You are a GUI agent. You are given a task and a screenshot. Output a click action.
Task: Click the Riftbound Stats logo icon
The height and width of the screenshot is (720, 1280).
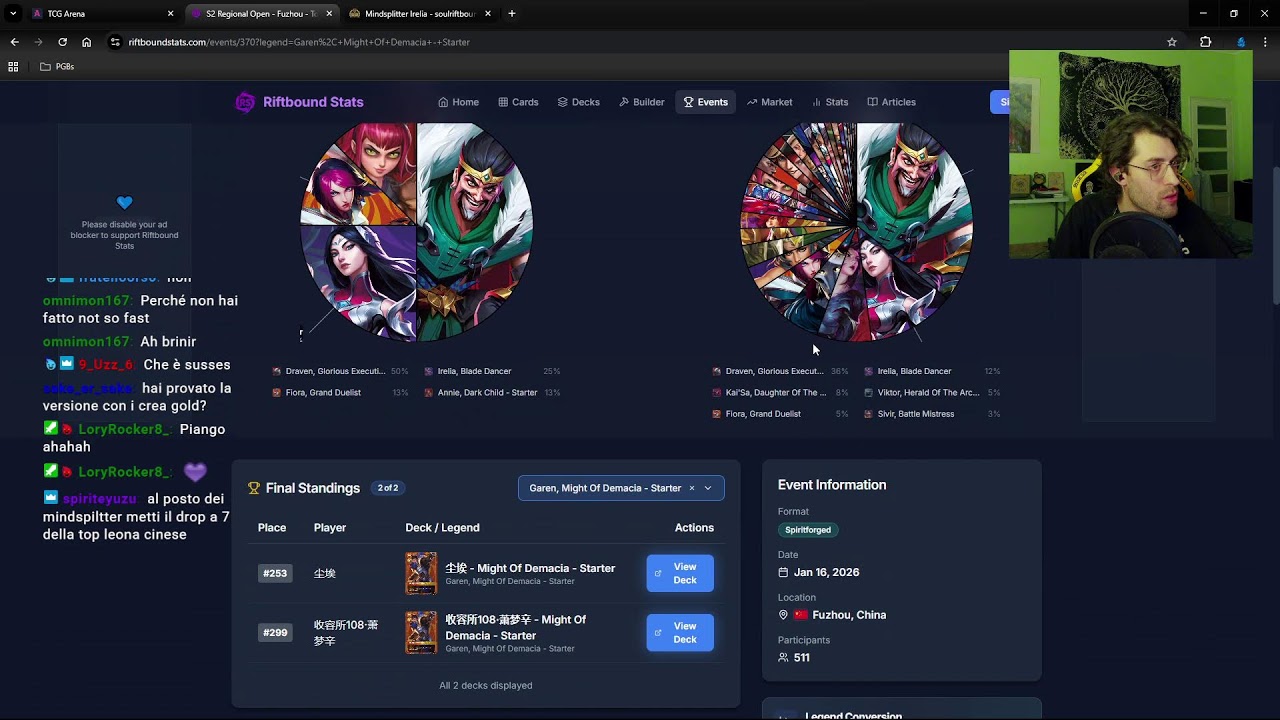pos(245,102)
